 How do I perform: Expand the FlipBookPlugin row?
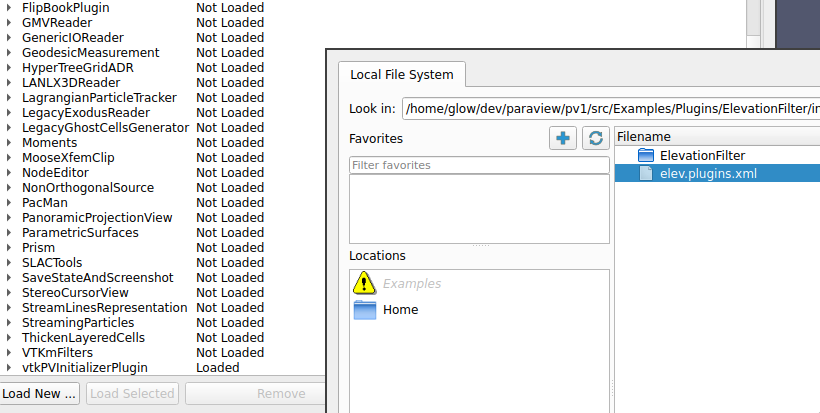coord(8,8)
